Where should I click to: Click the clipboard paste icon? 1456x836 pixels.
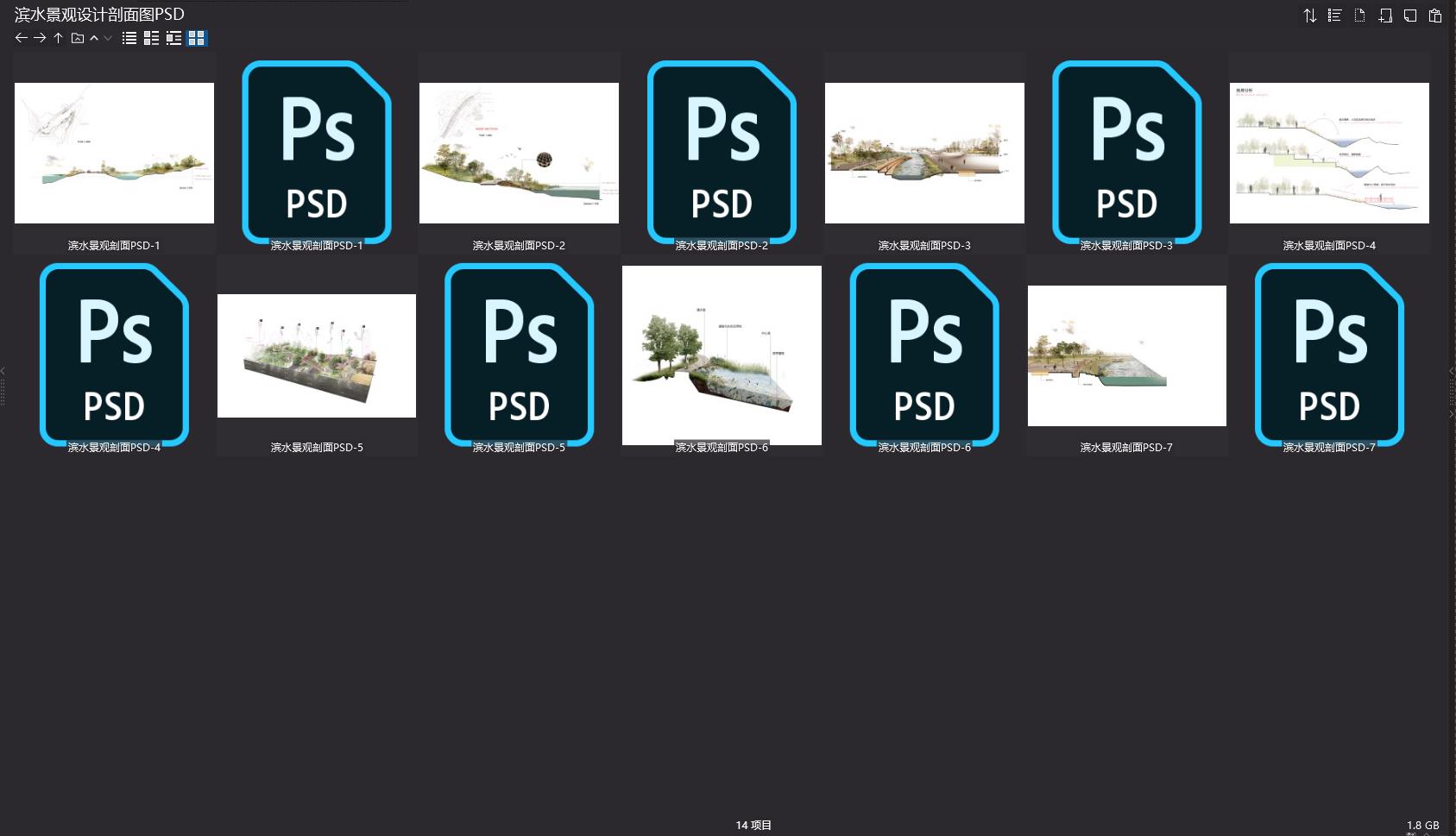tap(1434, 16)
